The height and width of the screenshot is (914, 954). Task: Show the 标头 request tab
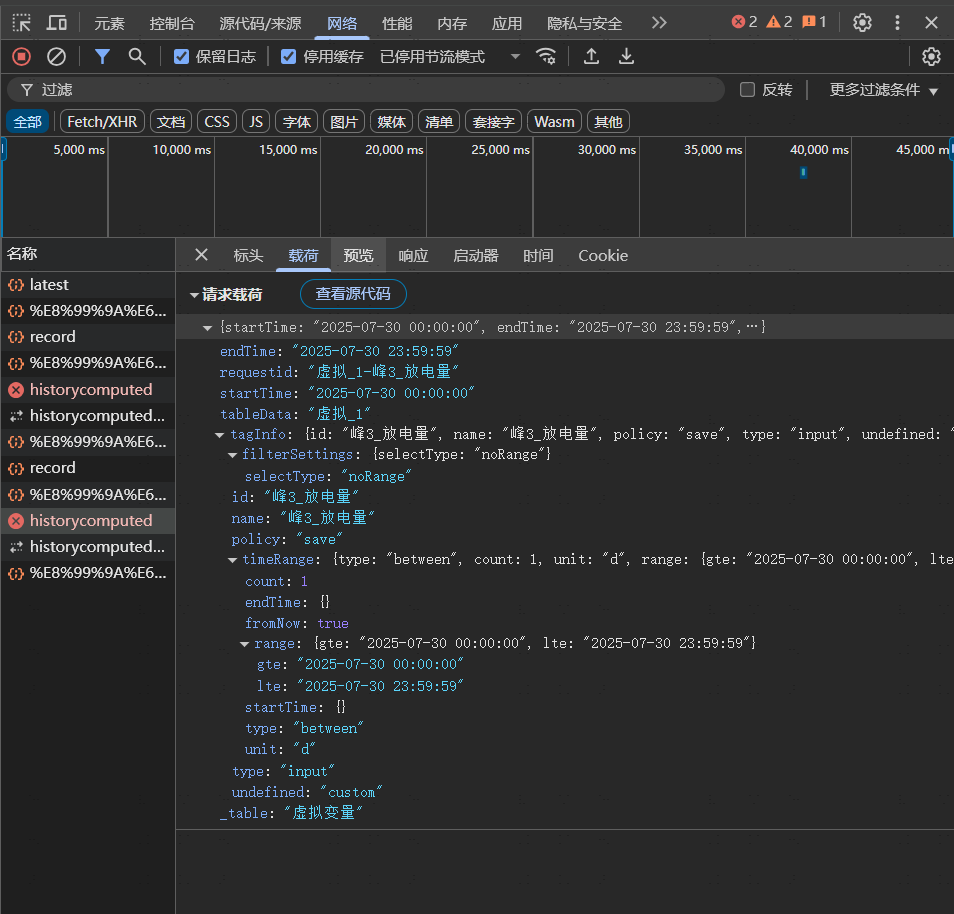pos(248,256)
